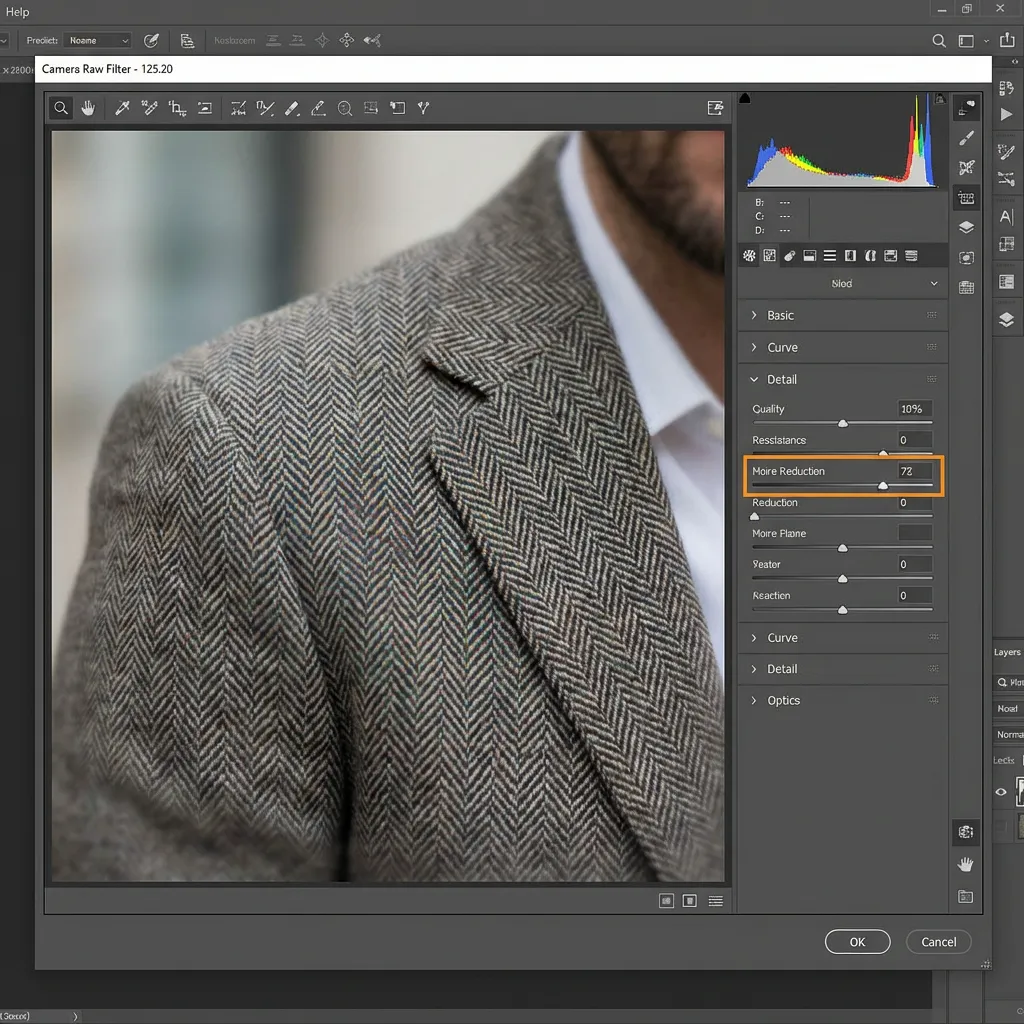Toggle the shadow clipping warning on histogram
The image size is (1024, 1024).
click(x=744, y=98)
